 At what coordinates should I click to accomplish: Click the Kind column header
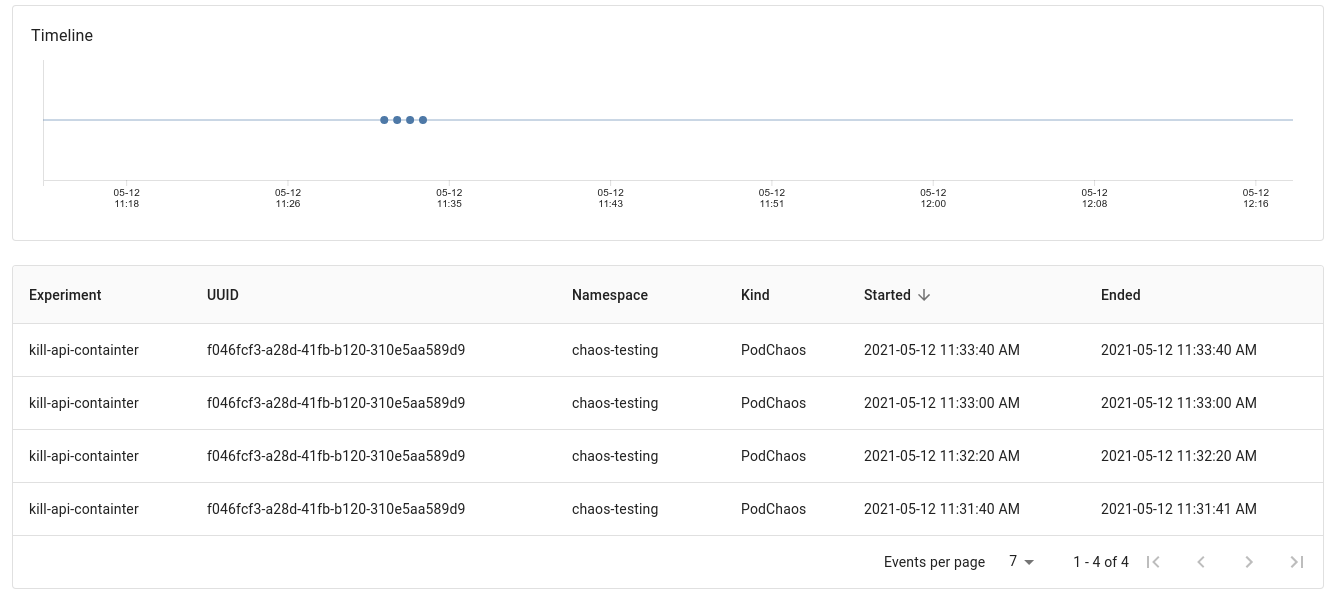755,295
